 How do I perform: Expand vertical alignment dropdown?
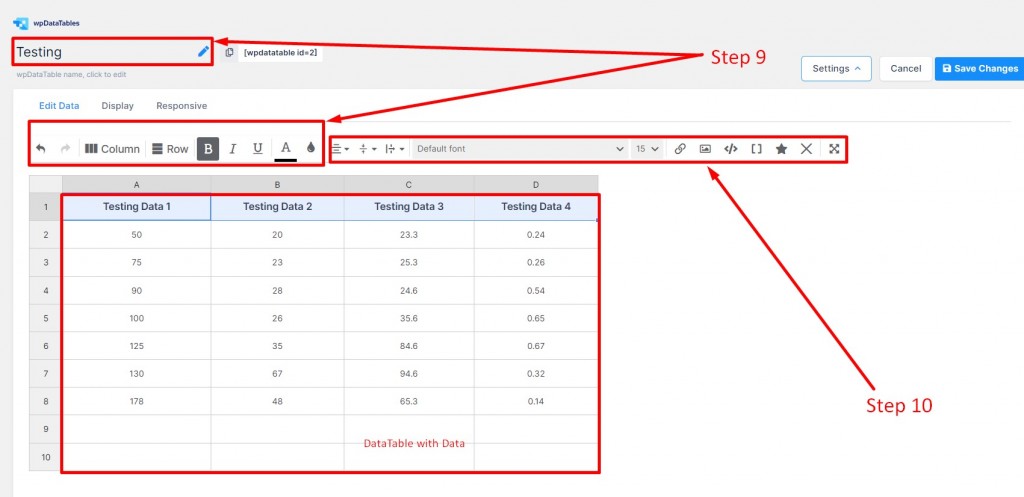[368, 149]
